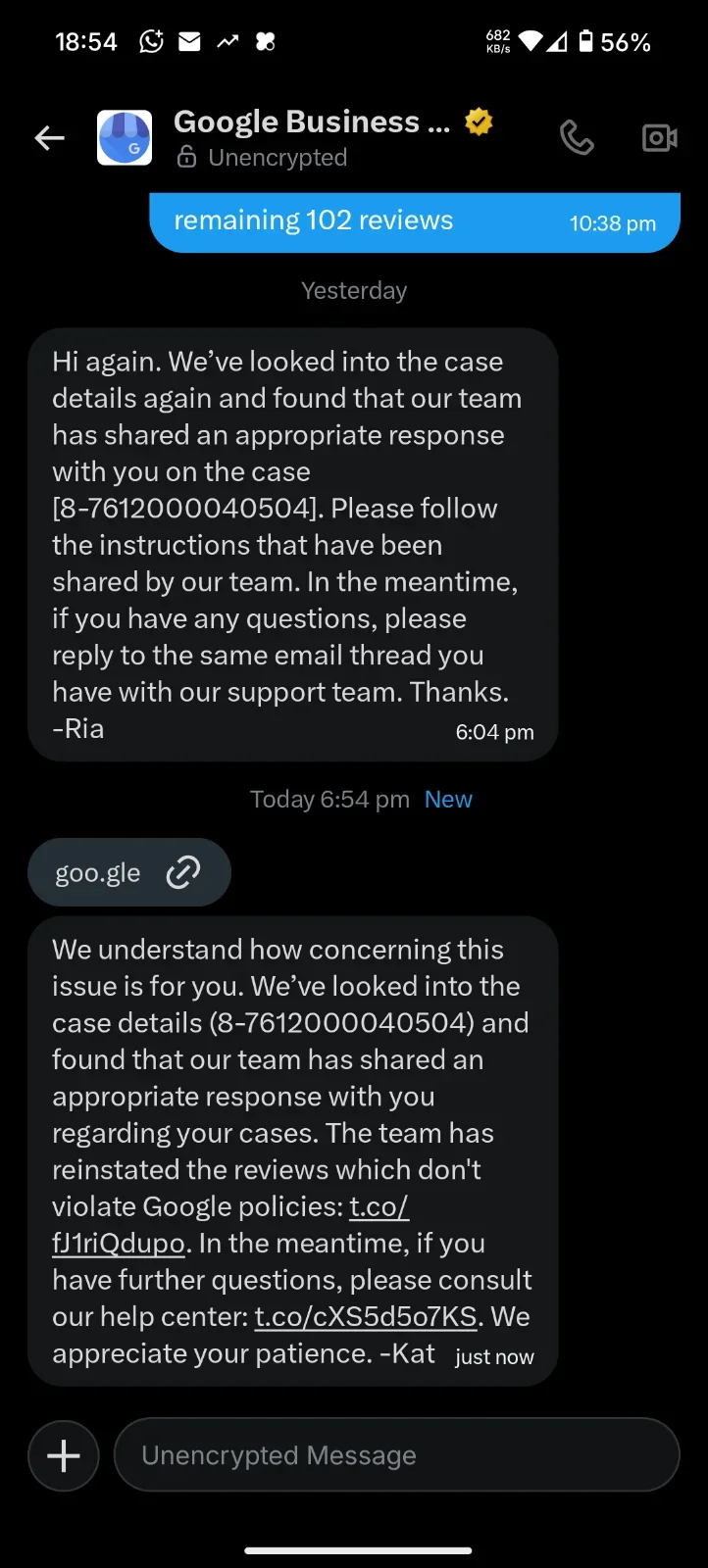Open attachment options with plus button
Screen dimensions: 708x1568
point(64,1455)
